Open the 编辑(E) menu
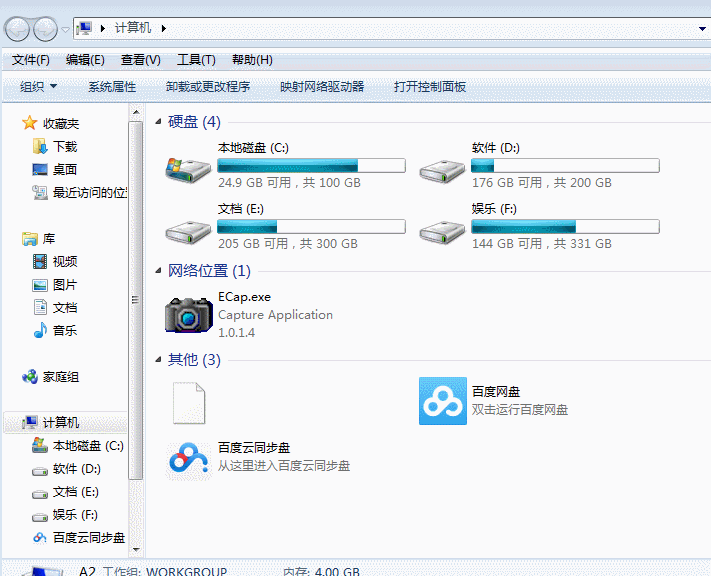 (85, 59)
